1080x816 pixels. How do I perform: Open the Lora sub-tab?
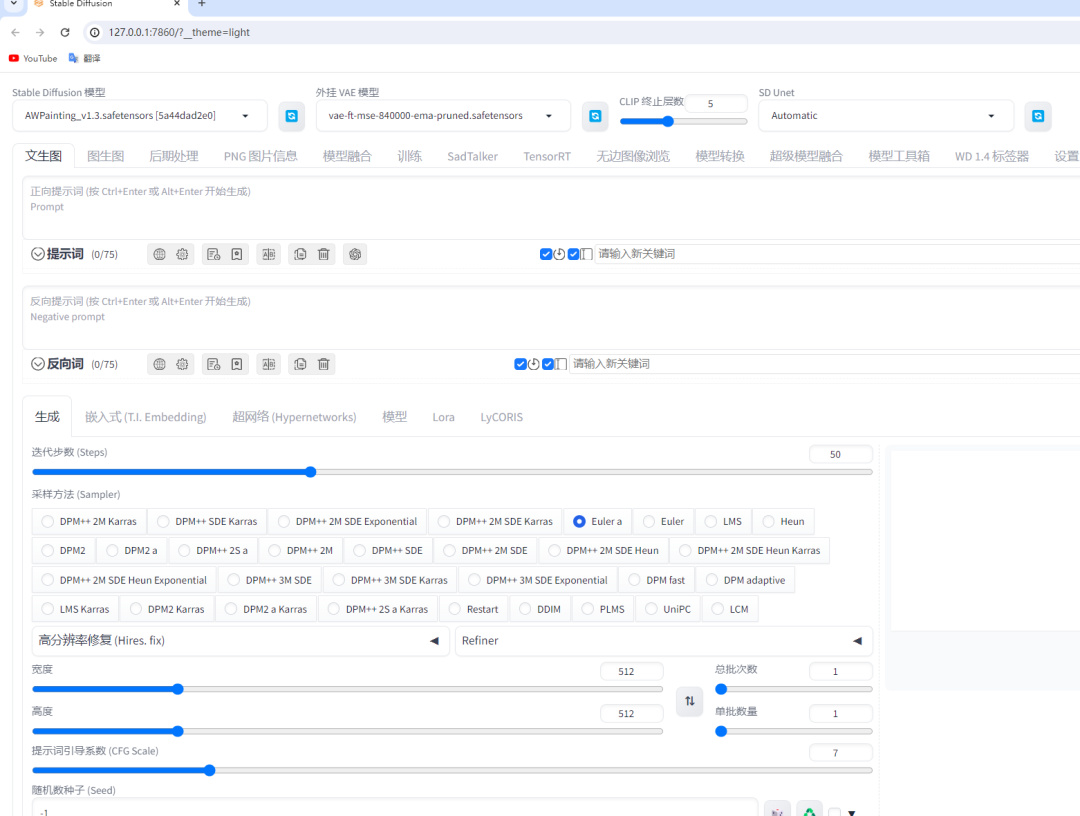(x=444, y=417)
